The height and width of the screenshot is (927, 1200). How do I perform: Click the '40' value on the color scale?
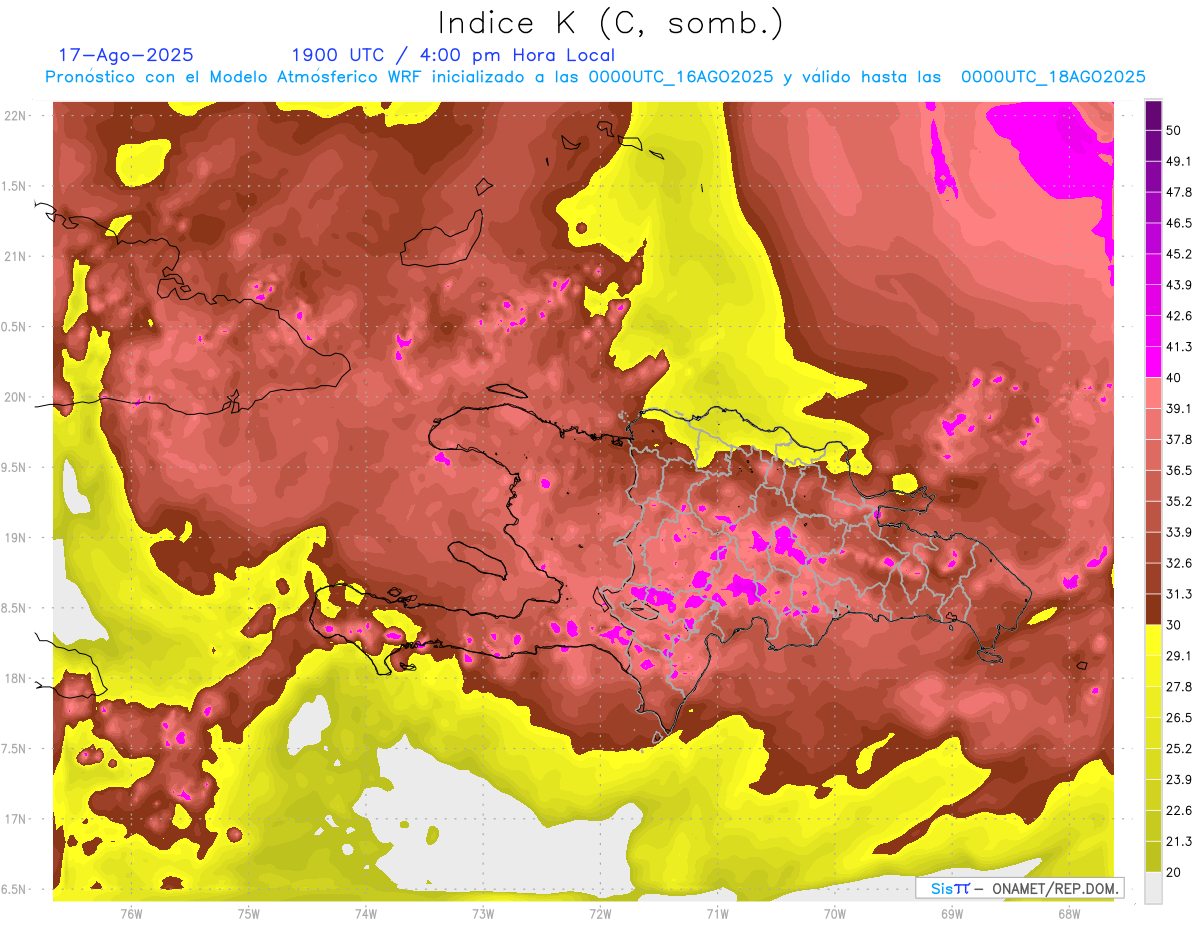[x=1175, y=378]
